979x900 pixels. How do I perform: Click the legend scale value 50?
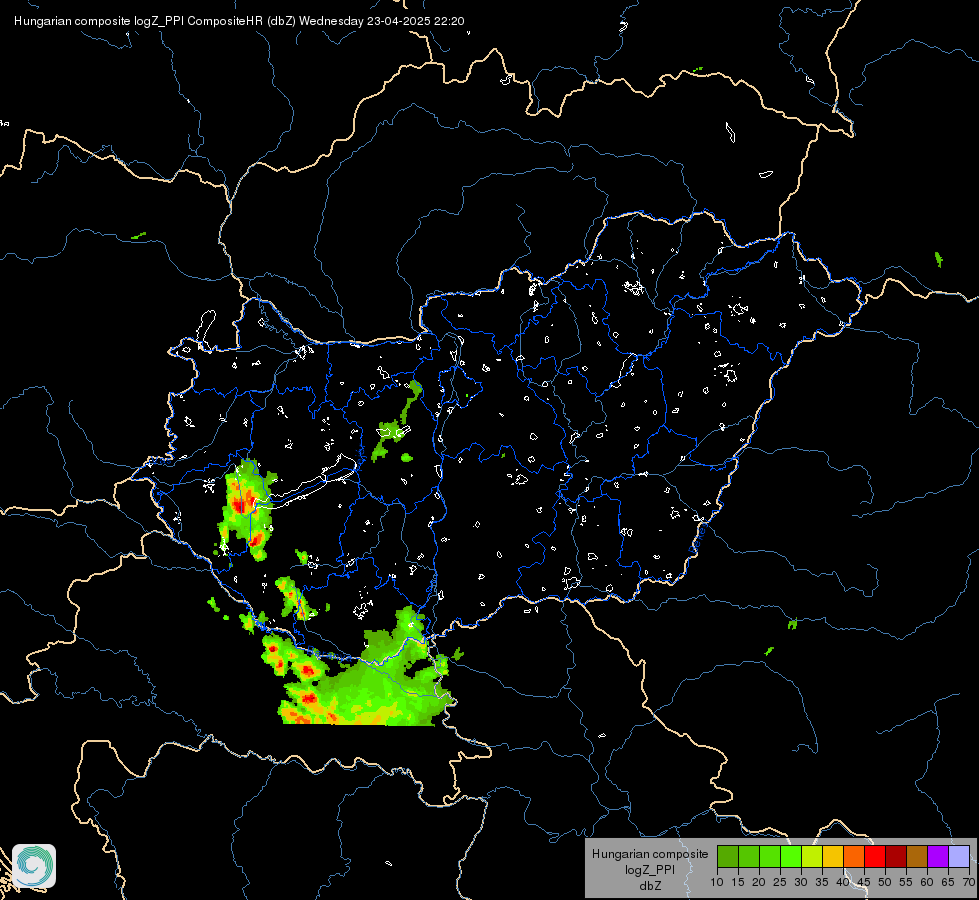coord(885,883)
